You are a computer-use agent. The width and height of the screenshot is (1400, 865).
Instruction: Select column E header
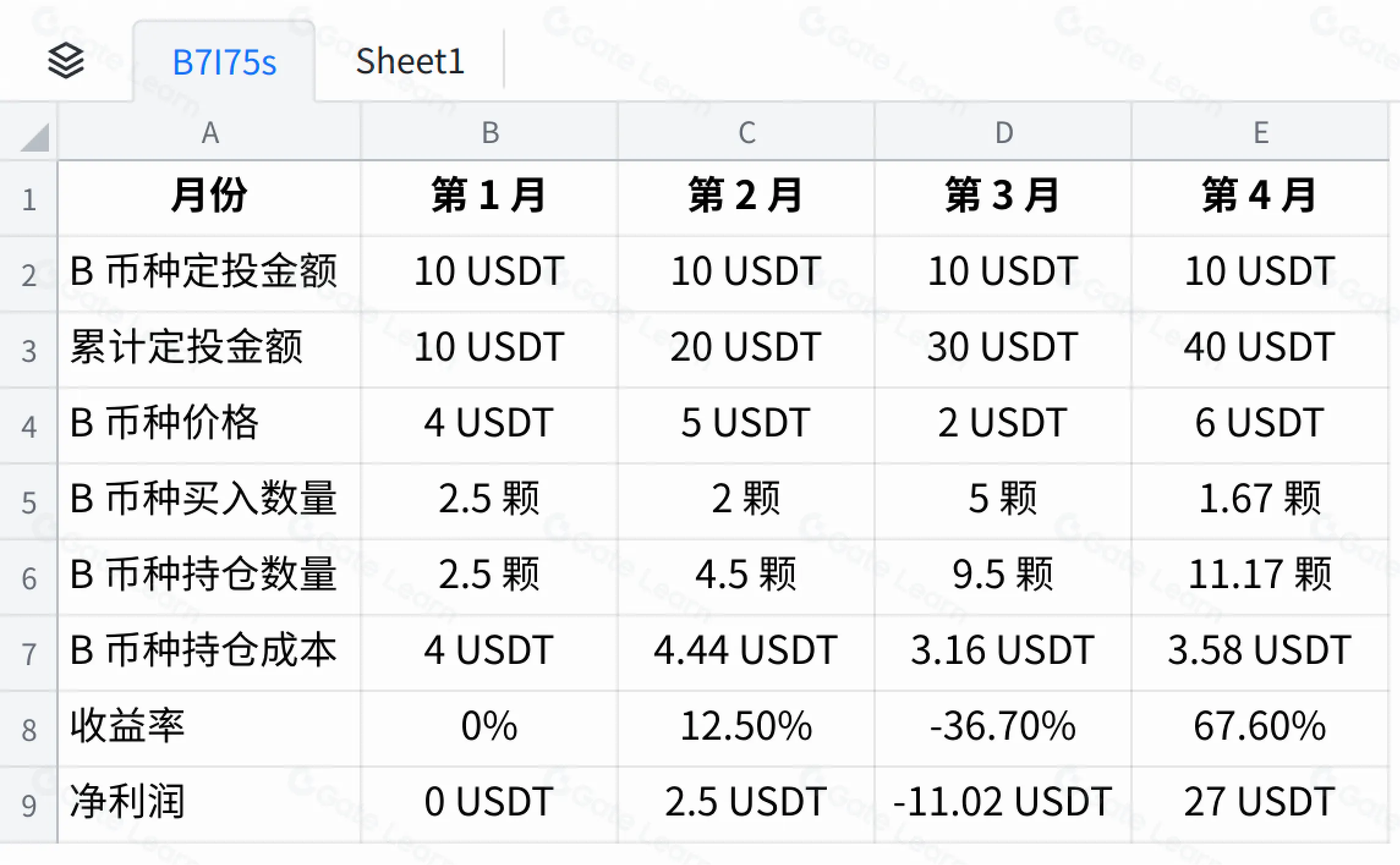1261,133
